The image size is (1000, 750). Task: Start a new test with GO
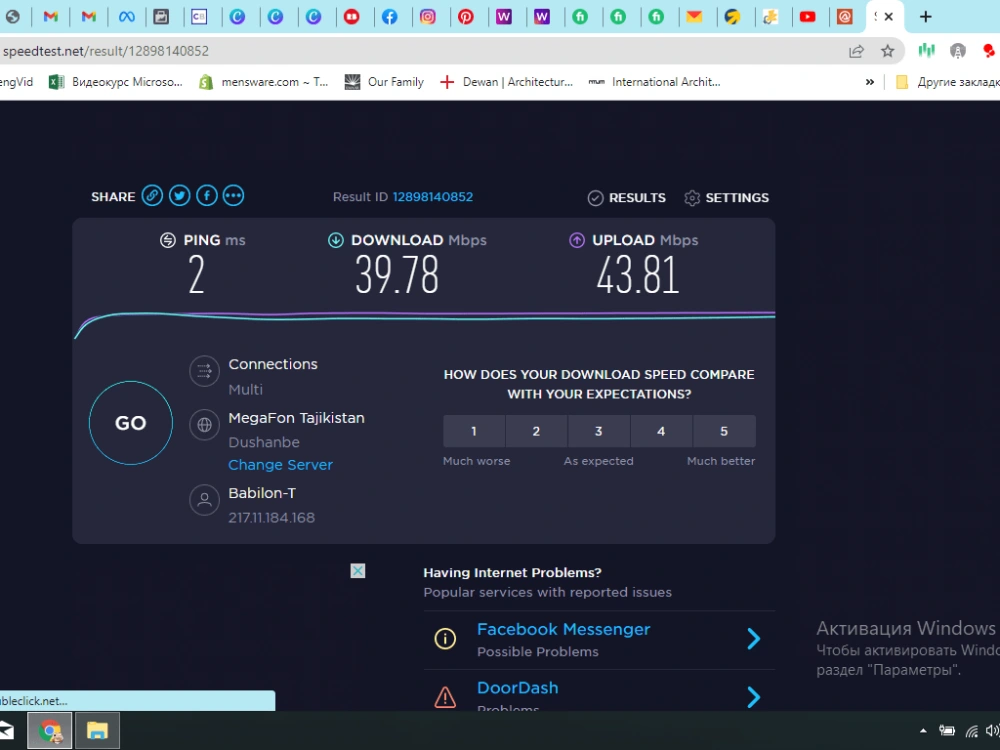click(131, 423)
